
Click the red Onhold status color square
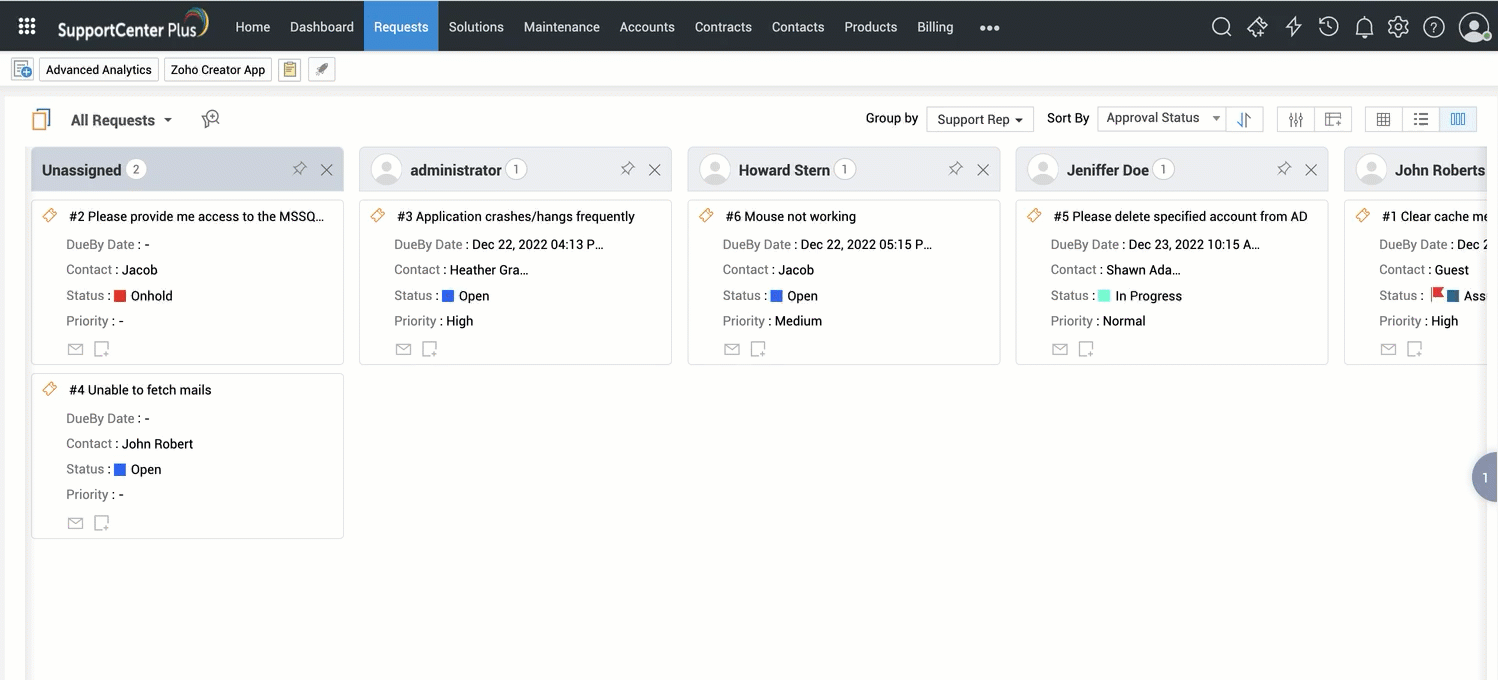coord(120,296)
